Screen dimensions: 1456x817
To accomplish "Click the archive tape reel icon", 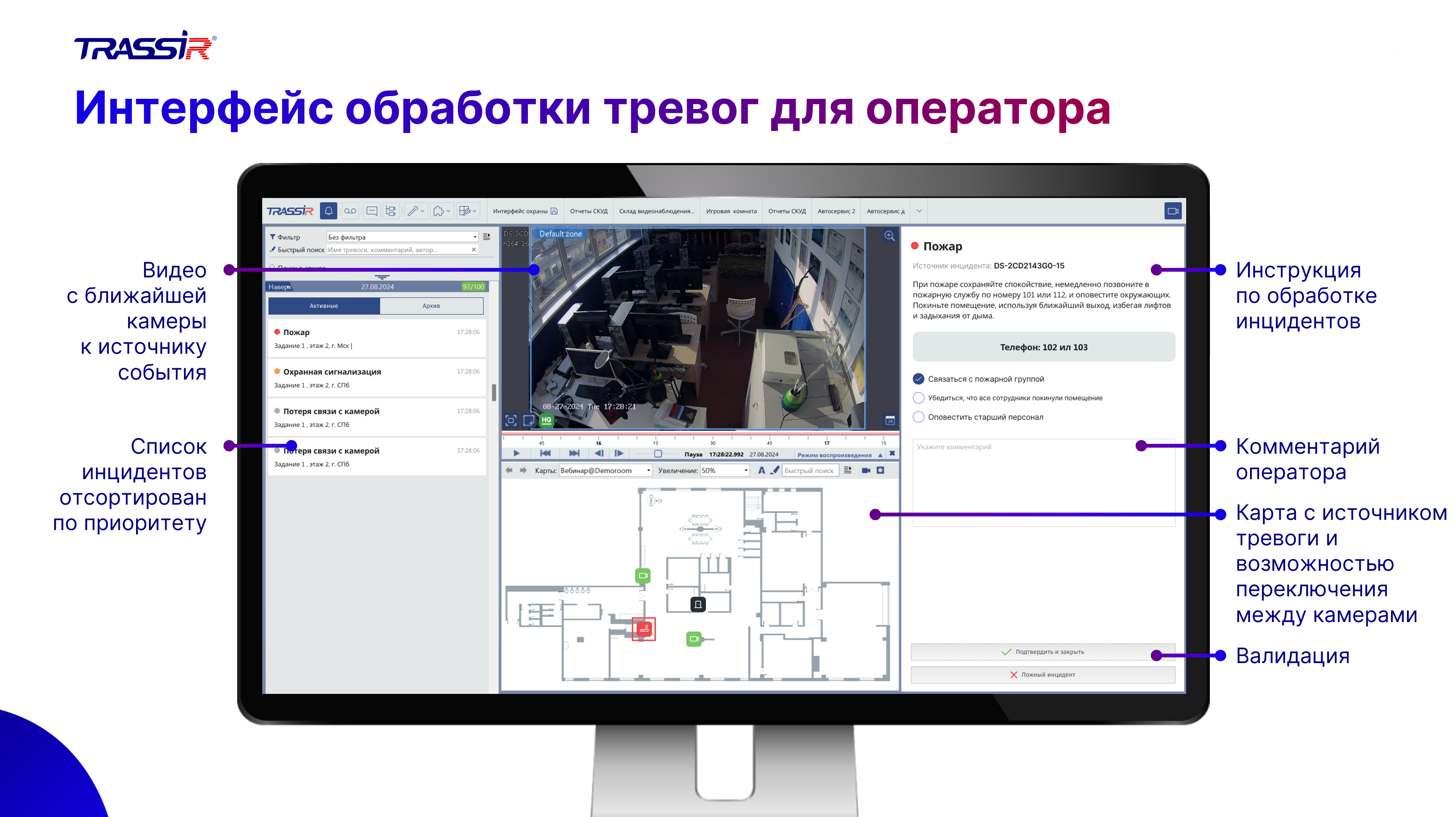I will click(350, 211).
